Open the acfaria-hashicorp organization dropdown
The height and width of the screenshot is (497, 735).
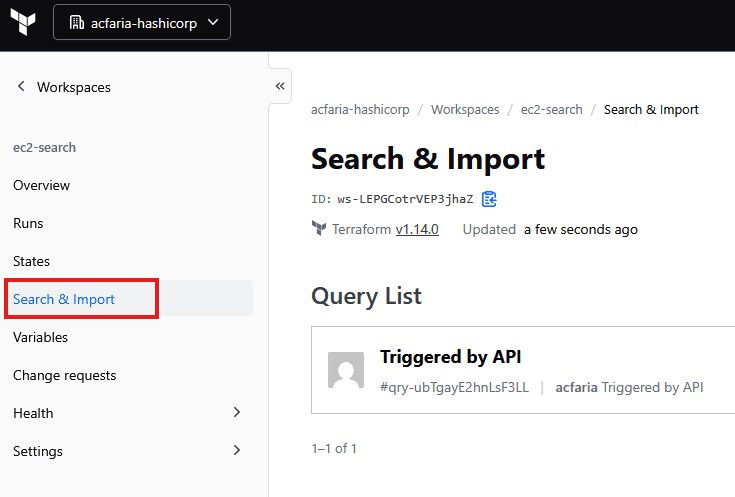(x=142, y=22)
